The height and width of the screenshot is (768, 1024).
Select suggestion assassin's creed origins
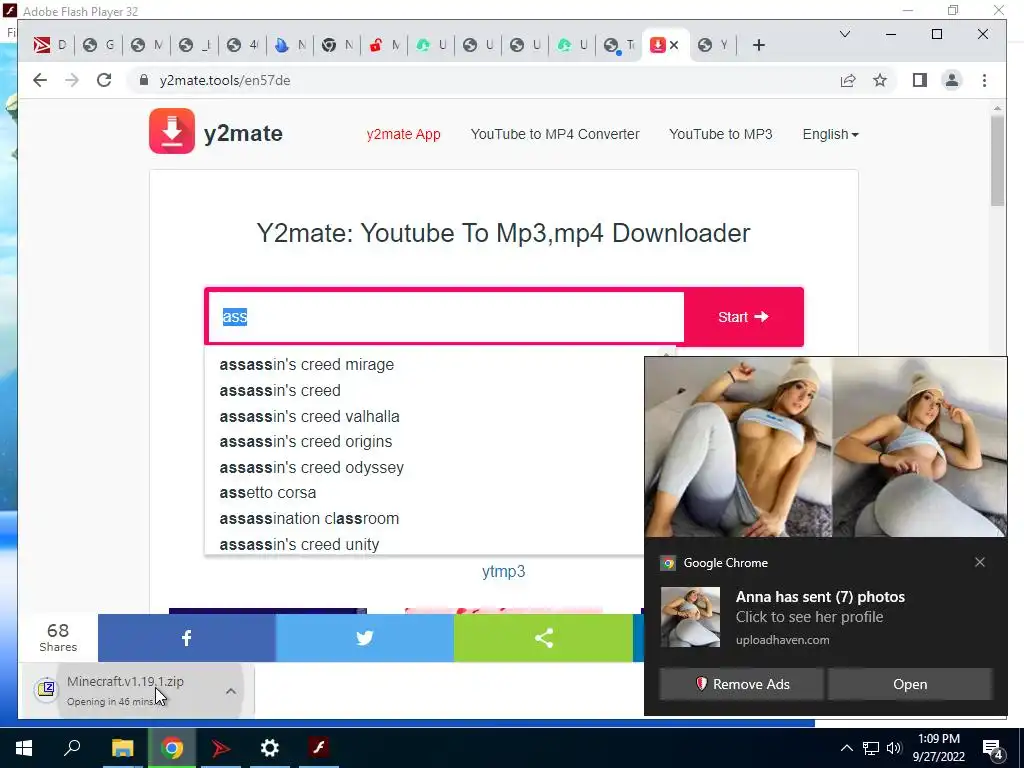pyautogui.click(x=306, y=441)
